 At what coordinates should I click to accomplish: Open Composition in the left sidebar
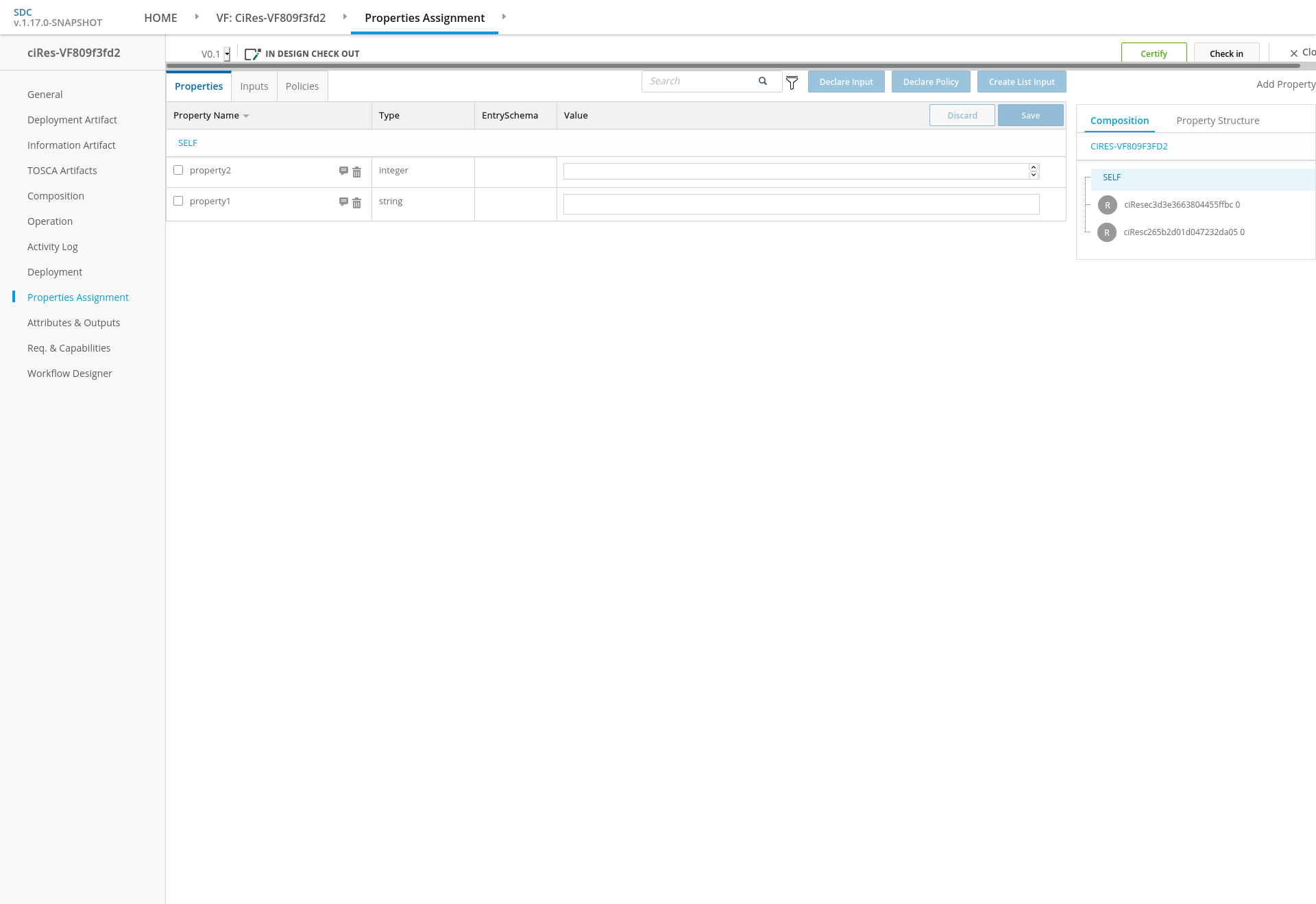coord(56,196)
